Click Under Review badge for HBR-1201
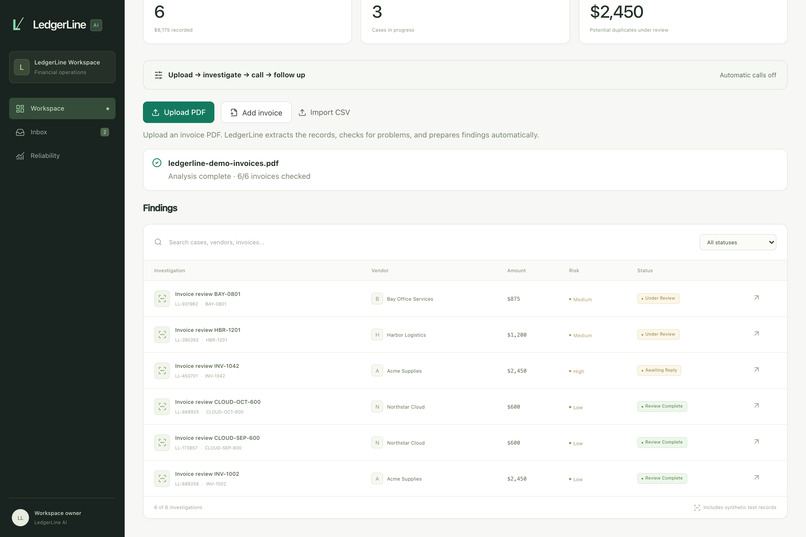The width and height of the screenshot is (806, 537). (658, 334)
